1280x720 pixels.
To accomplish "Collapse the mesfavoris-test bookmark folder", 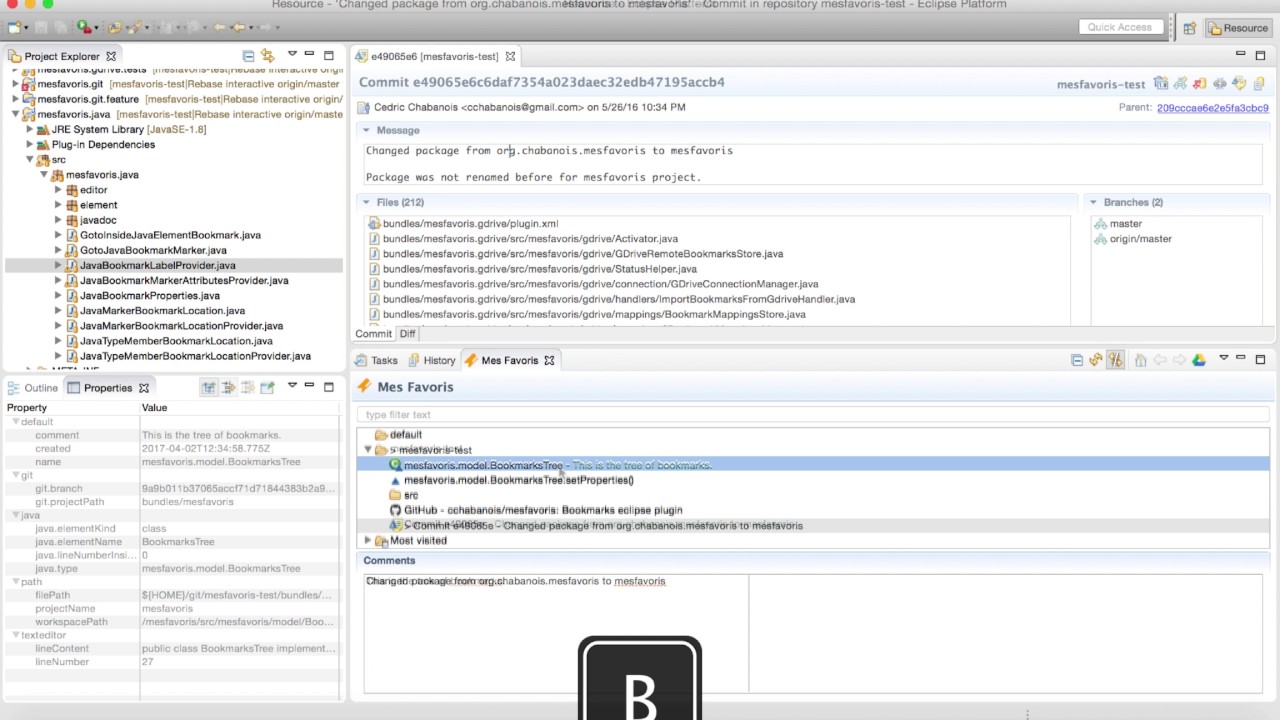I will [367, 450].
